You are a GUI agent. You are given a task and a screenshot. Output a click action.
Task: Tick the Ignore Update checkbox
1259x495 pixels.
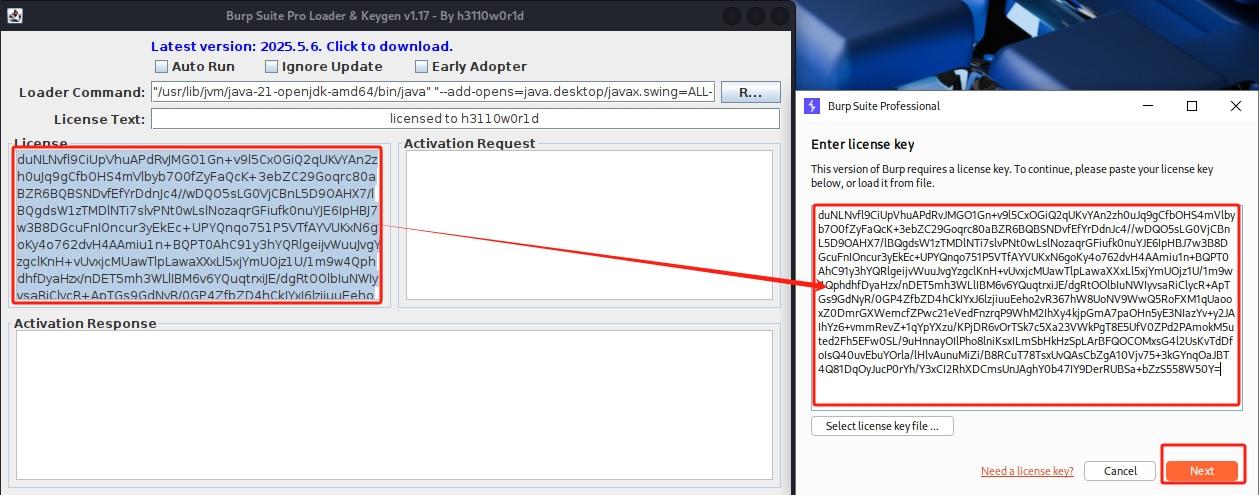pyautogui.click(x=272, y=67)
